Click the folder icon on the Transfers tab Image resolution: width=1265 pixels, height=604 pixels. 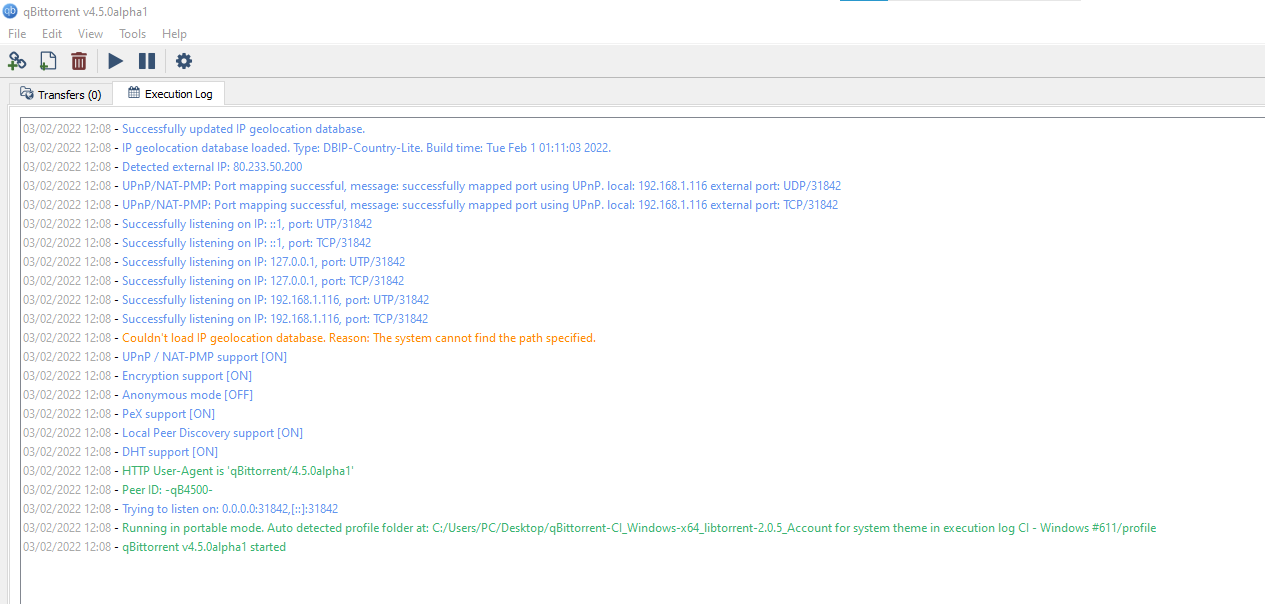(23, 93)
